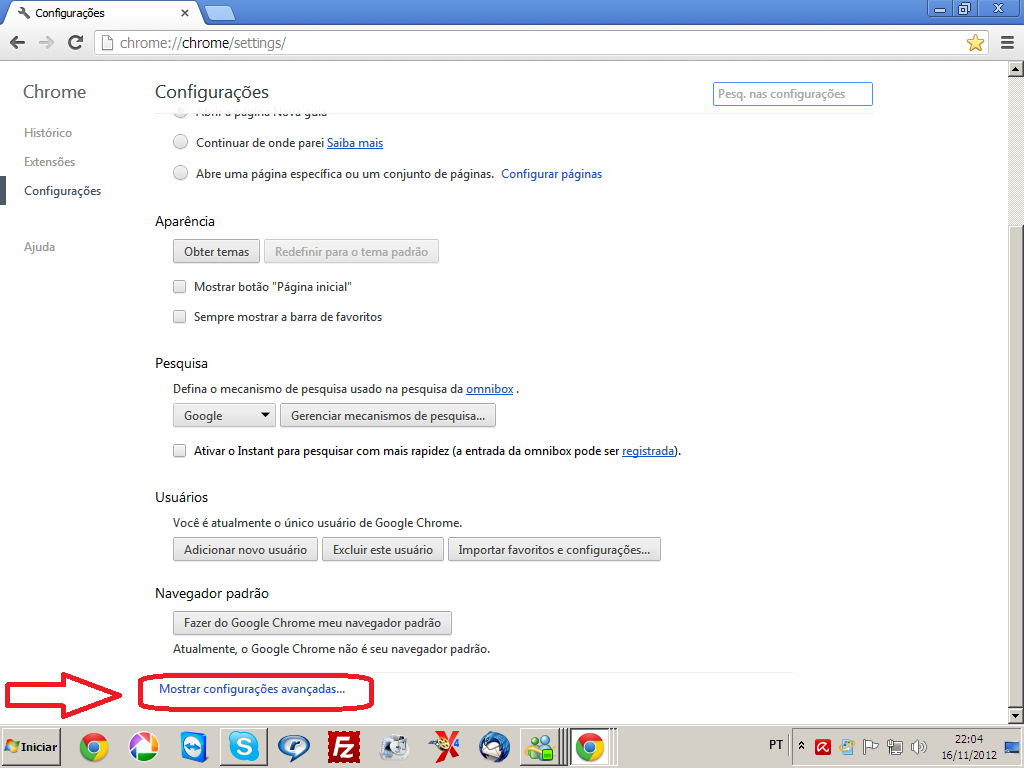Open the Chrome menu icon
Screen dimensions: 1024x768
1008,43
